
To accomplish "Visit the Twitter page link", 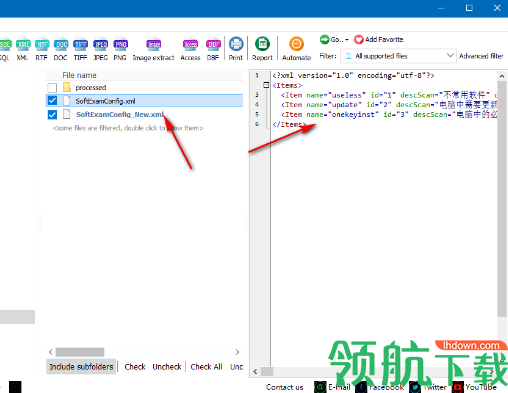I will [x=428, y=387].
